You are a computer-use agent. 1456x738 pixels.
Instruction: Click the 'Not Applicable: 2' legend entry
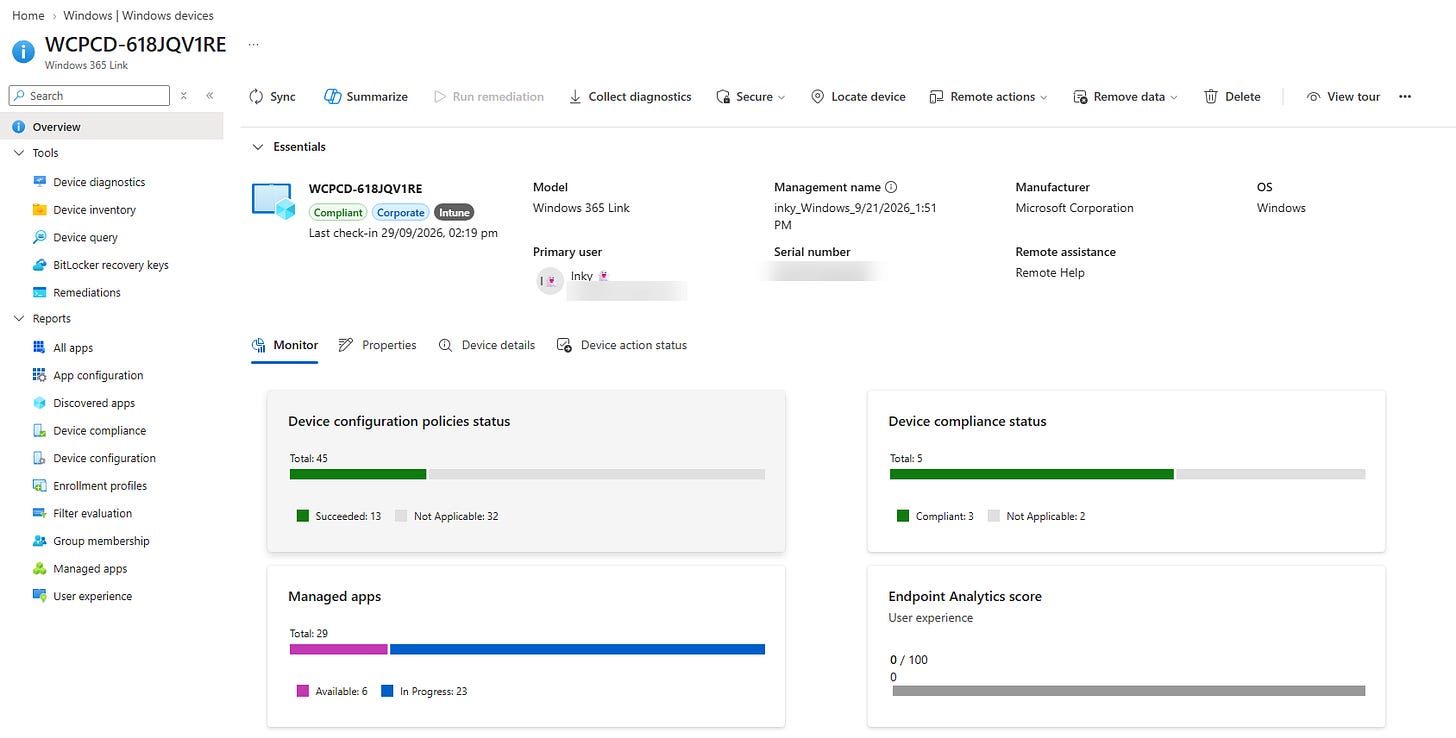click(x=1037, y=516)
